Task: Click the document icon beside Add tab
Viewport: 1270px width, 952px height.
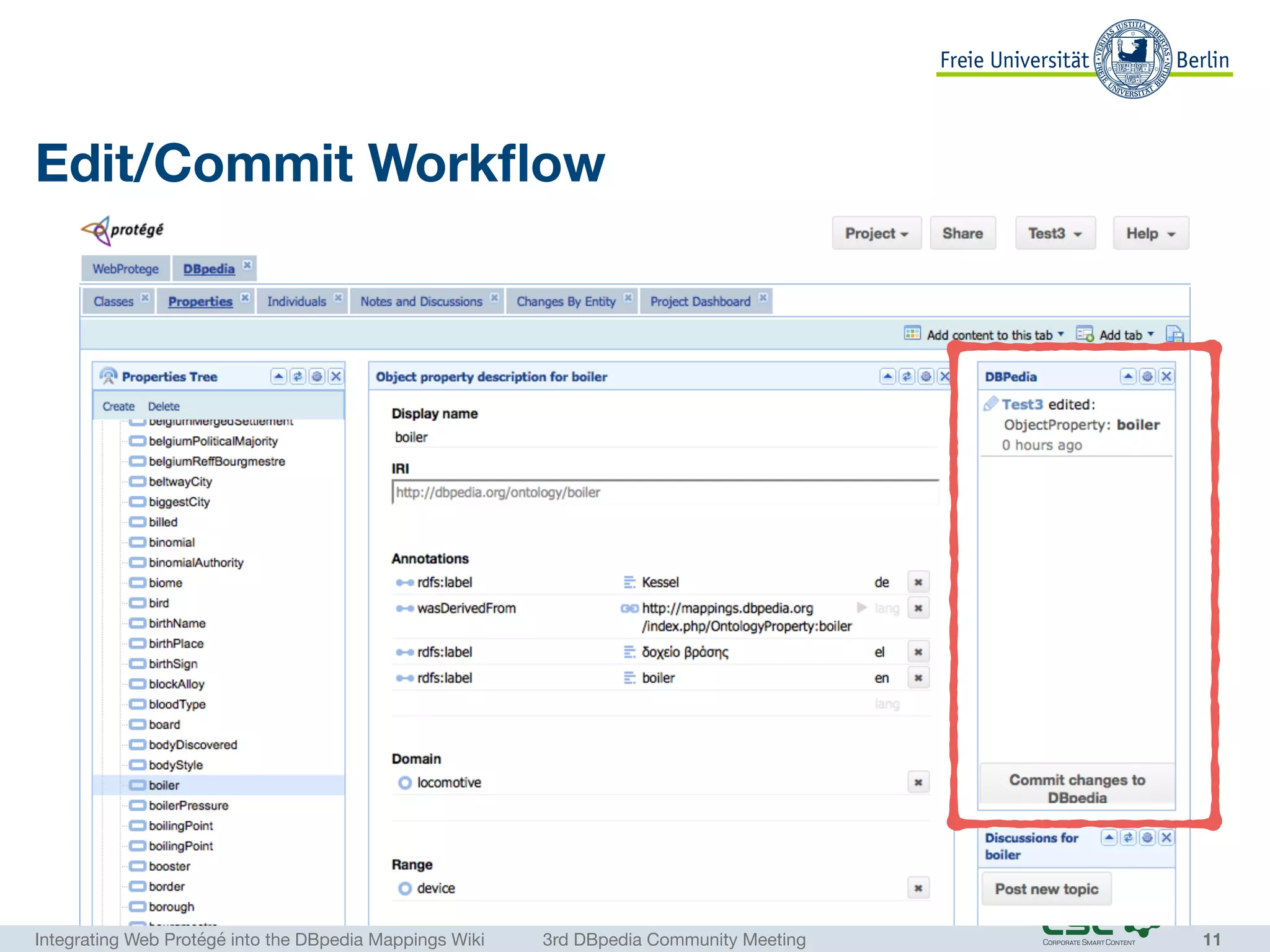Action: click(1175, 334)
